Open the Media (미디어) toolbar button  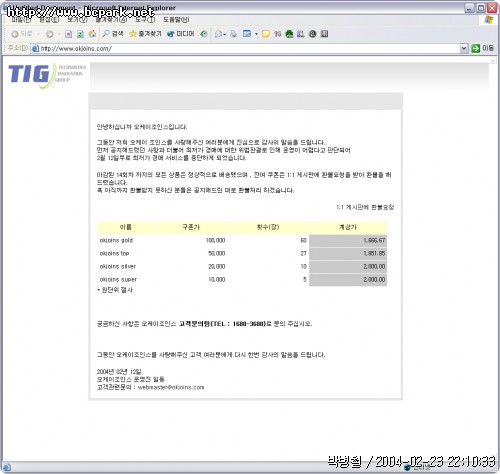pyautogui.click(x=181, y=34)
